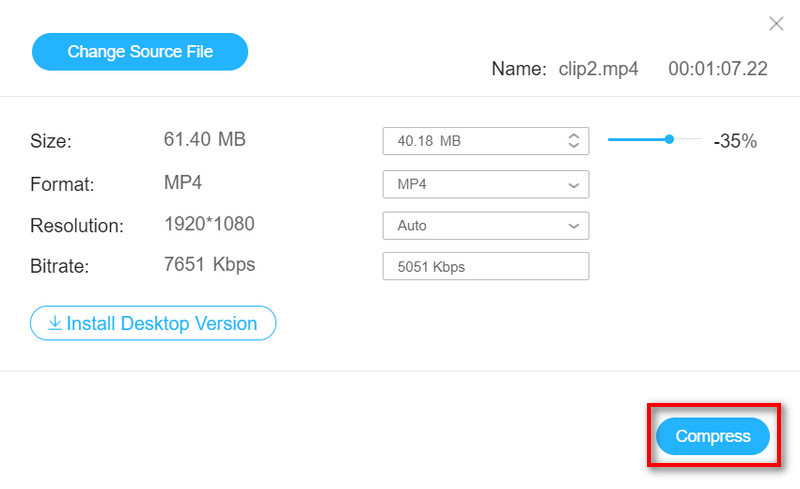Open the MP4 output format dropdown
Screen dimensions: 800x489
click(x=485, y=185)
